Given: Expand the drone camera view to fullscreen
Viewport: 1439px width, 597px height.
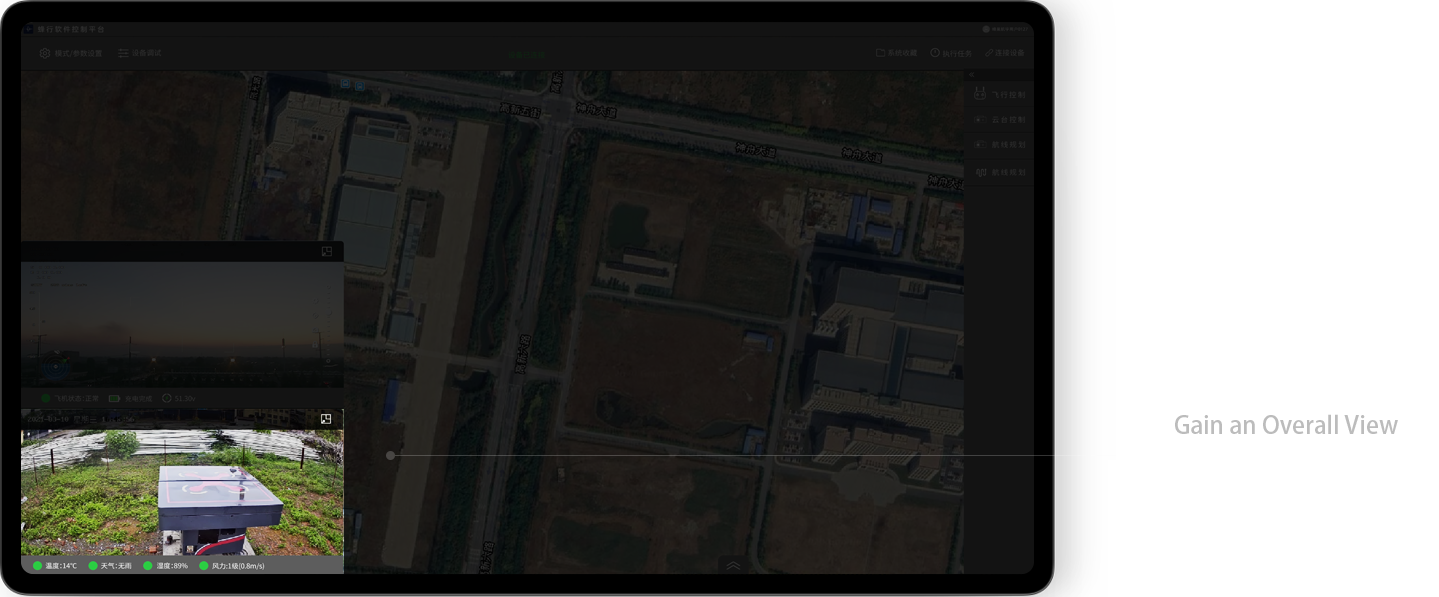Looking at the screenshot, I should click(327, 252).
